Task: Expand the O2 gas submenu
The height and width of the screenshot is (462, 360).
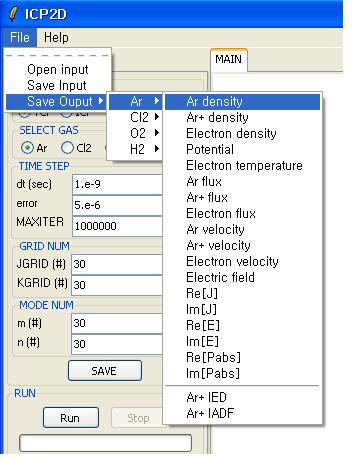Action: (x=136, y=133)
